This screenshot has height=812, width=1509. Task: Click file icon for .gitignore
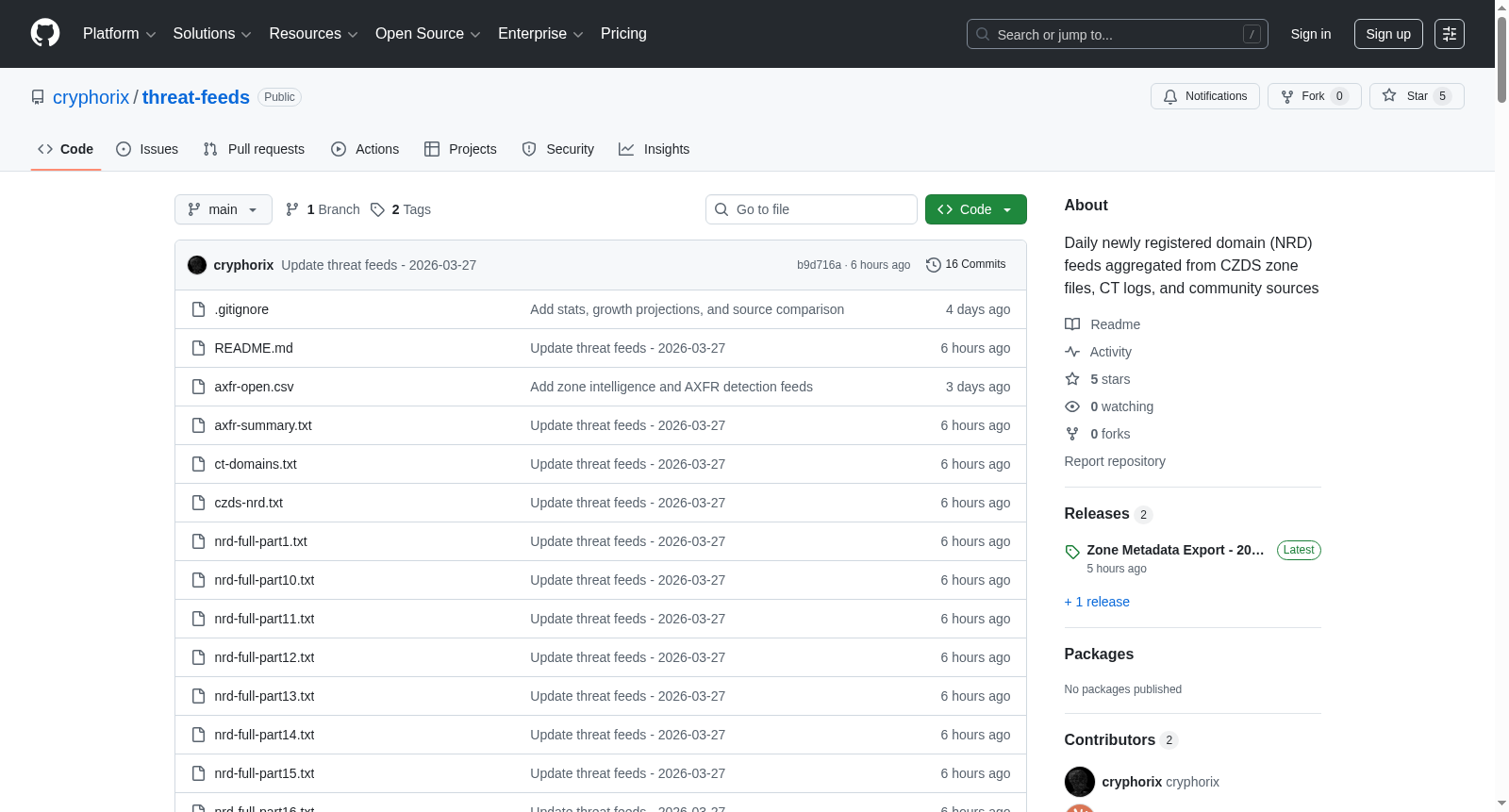pos(198,309)
